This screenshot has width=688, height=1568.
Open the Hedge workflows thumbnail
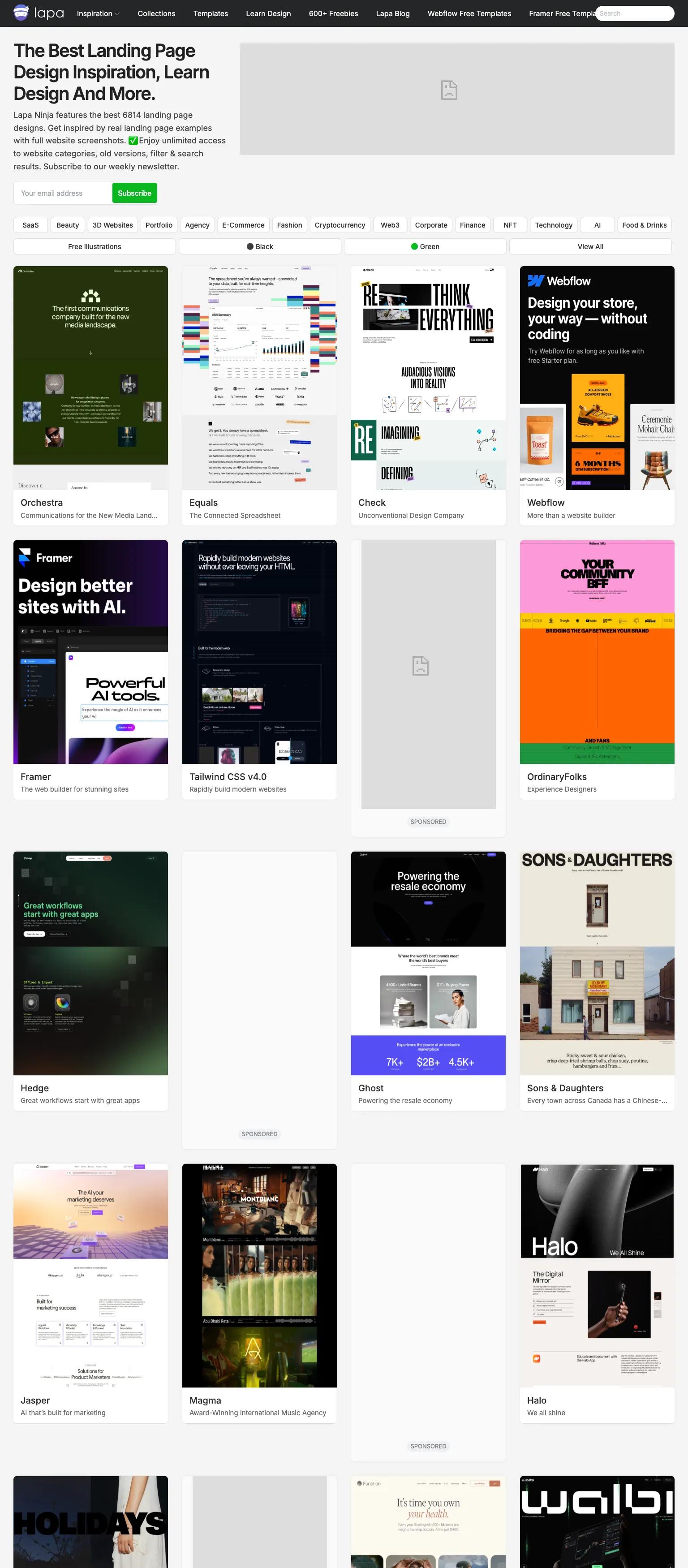(x=91, y=964)
